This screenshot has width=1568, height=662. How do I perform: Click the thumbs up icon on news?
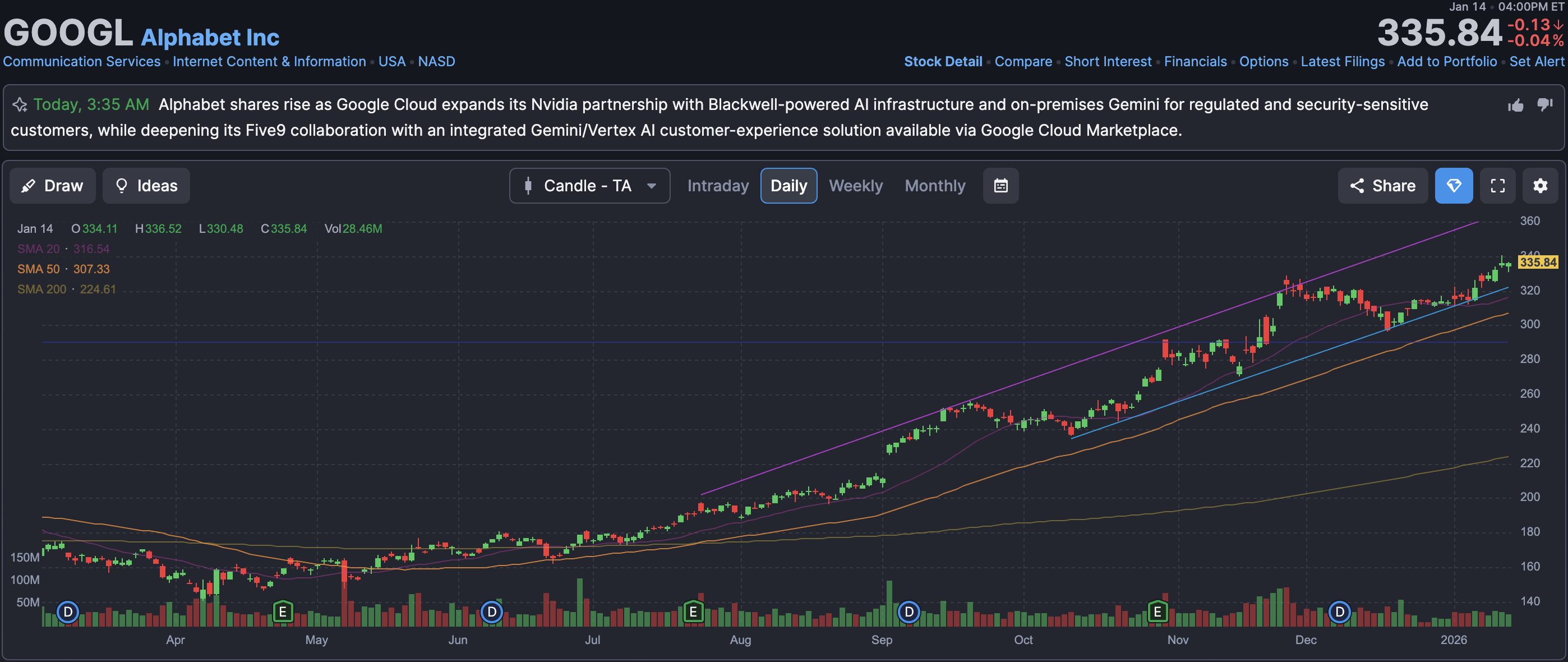pyautogui.click(x=1515, y=105)
